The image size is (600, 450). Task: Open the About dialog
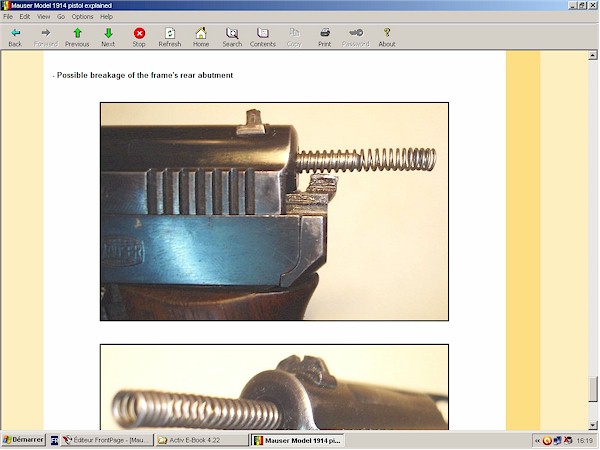[x=387, y=37]
